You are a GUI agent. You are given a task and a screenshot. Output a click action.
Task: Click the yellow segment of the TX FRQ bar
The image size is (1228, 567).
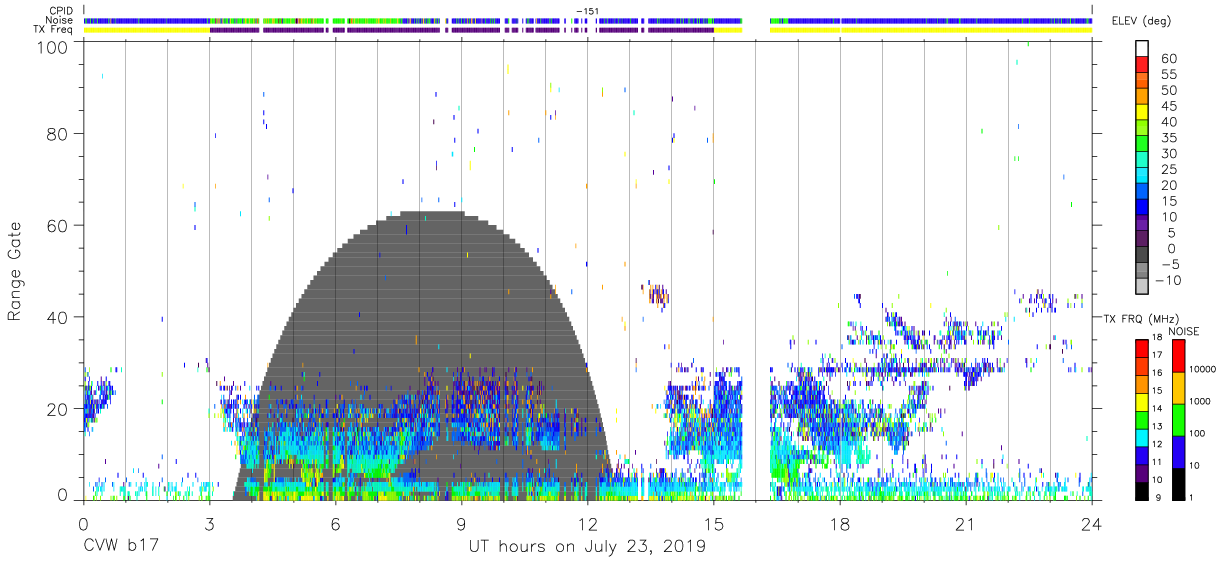click(x=1142, y=402)
